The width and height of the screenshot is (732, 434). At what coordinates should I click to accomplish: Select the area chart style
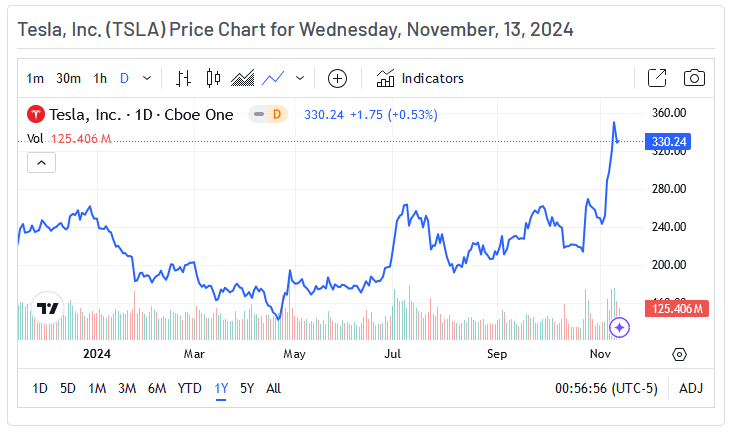click(x=242, y=78)
